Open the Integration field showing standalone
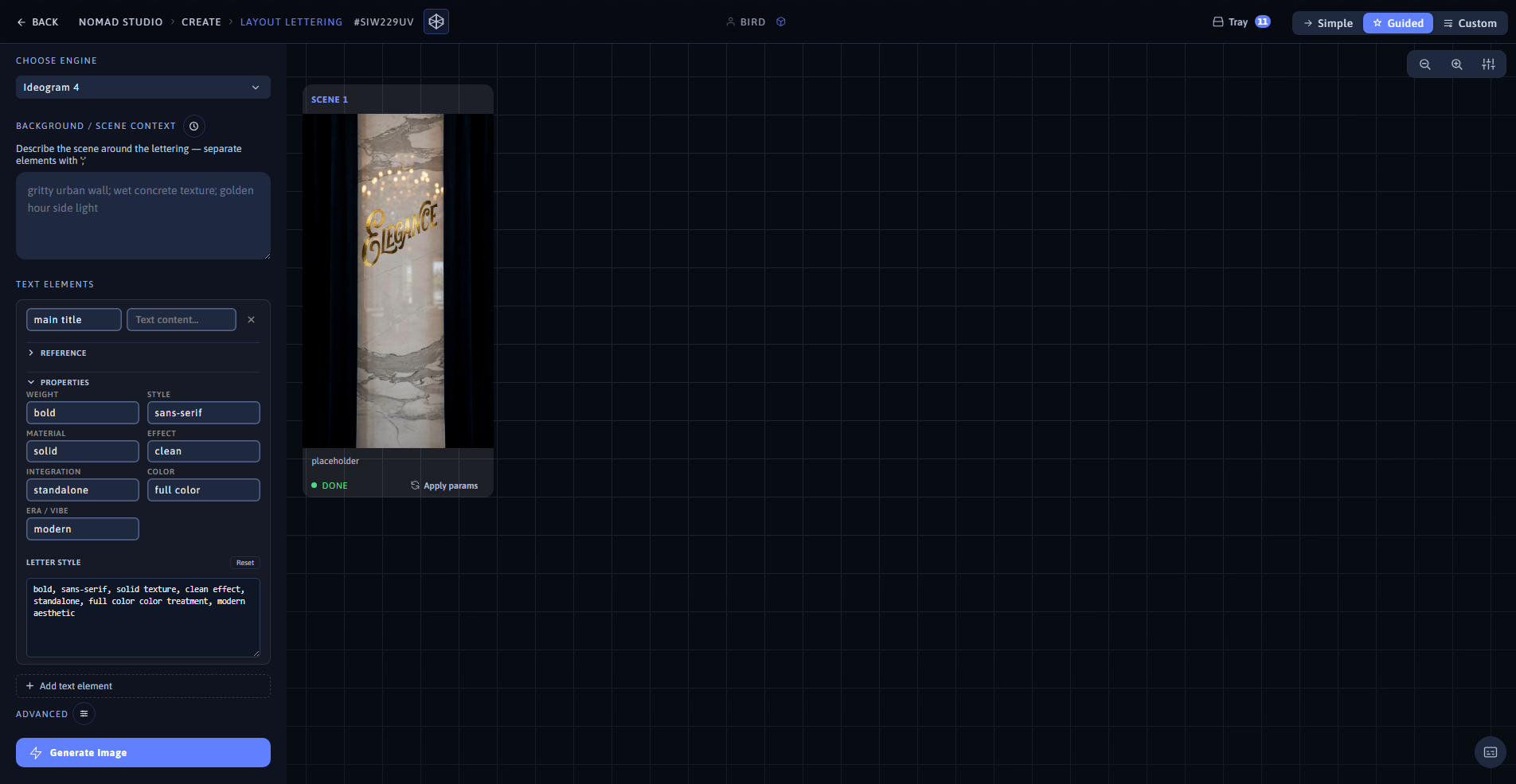The width and height of the screenshot is (1516, 784). 83,490
